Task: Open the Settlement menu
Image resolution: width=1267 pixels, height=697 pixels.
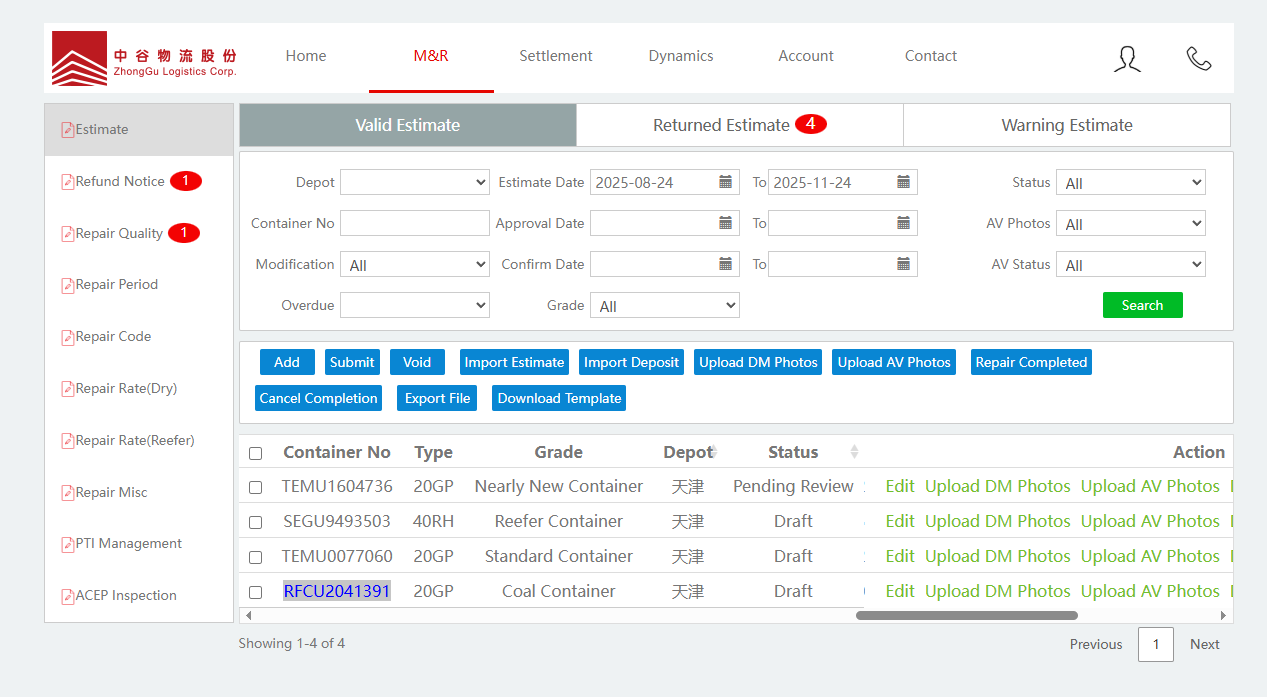Action: click(x=555, y=56)
